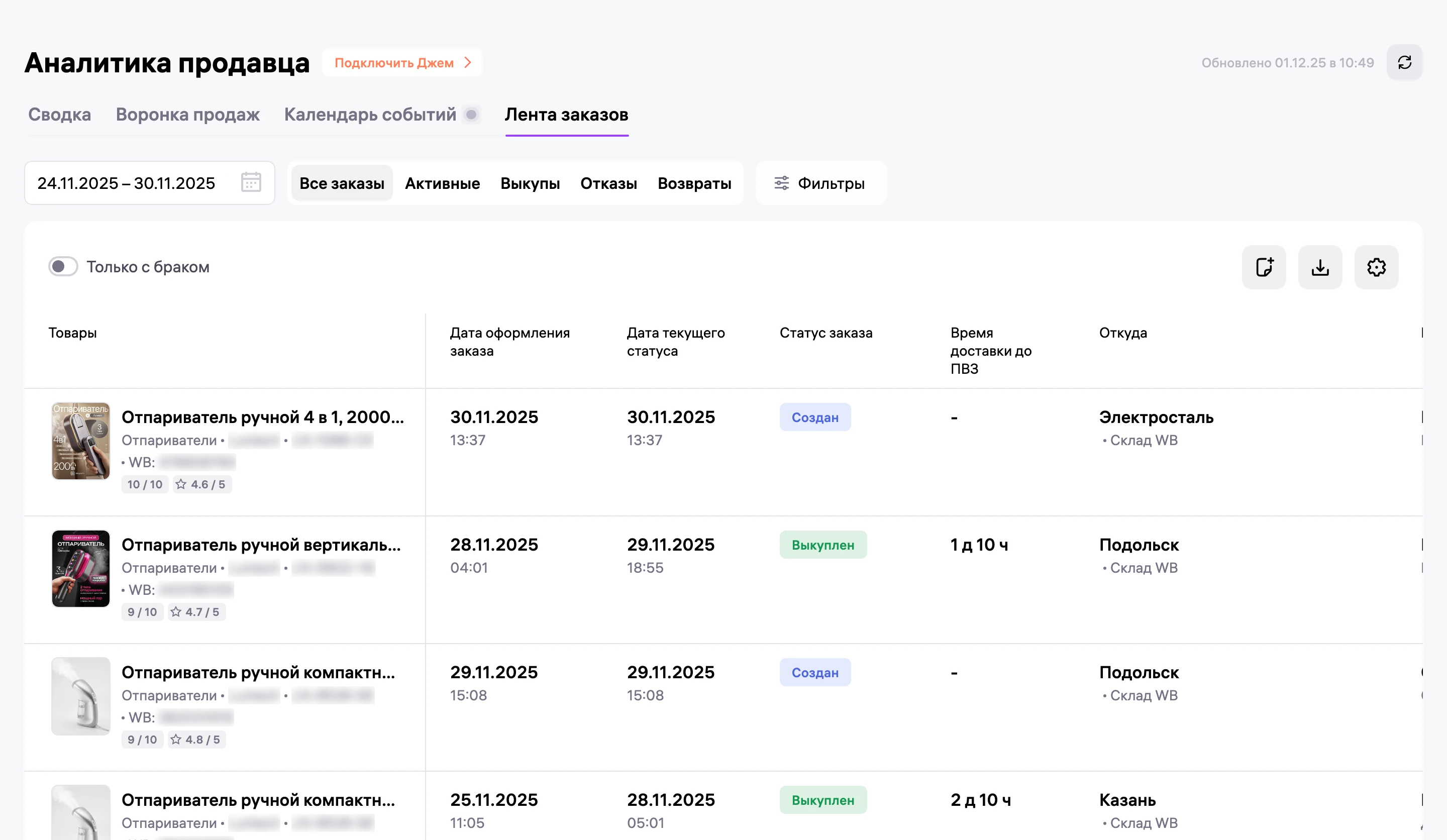The width and height of the screenshot is (1447, 840).
Task: Open the Фильтры filter panel
Action: click(x=820, y=183)
